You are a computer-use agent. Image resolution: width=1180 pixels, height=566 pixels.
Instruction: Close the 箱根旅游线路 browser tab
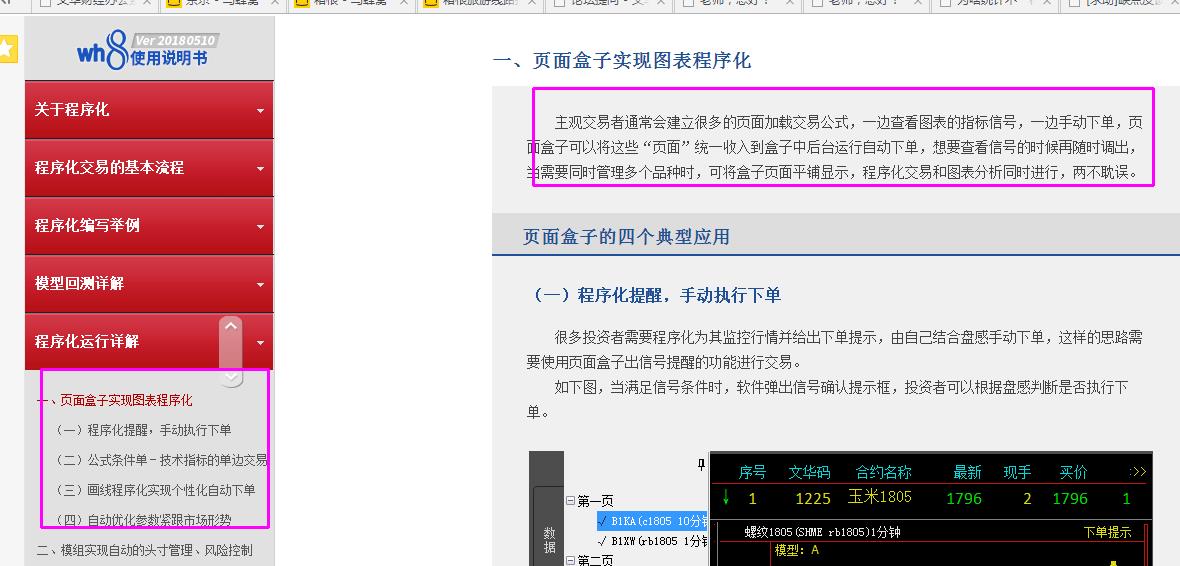(534, 3)
